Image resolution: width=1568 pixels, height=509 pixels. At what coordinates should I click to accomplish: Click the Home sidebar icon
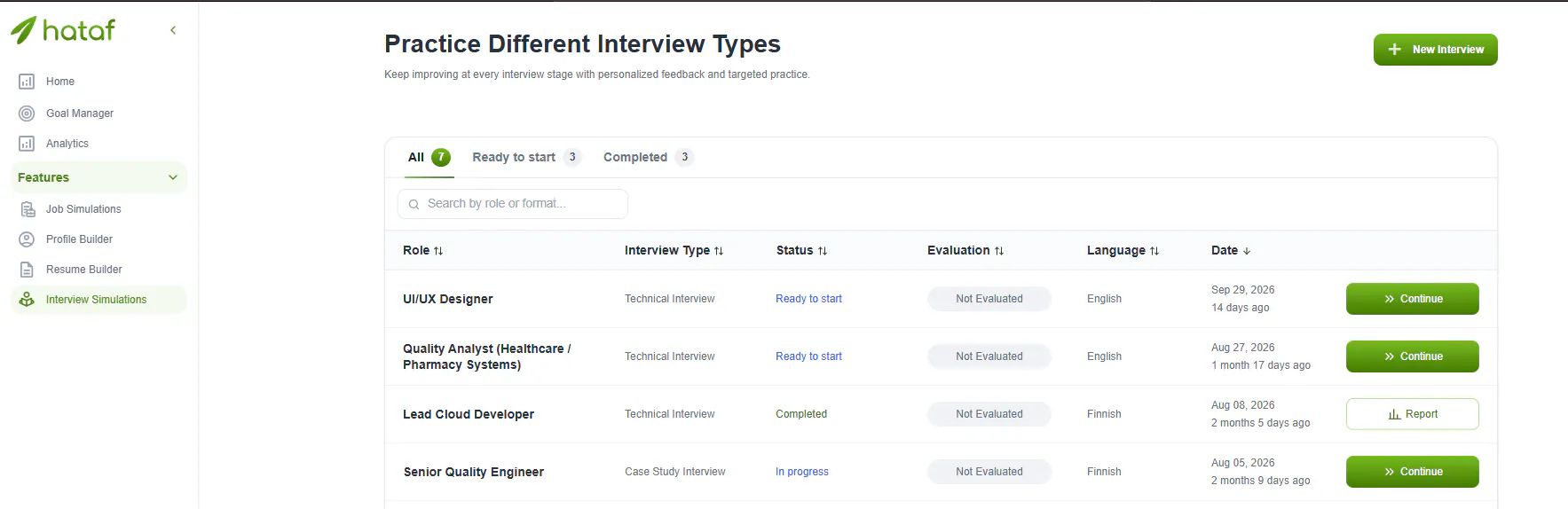[x=27, y=82]
